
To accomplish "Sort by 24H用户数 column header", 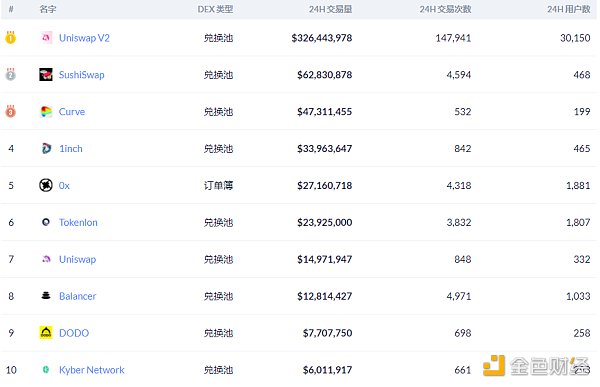I will (x=569, y=9).
